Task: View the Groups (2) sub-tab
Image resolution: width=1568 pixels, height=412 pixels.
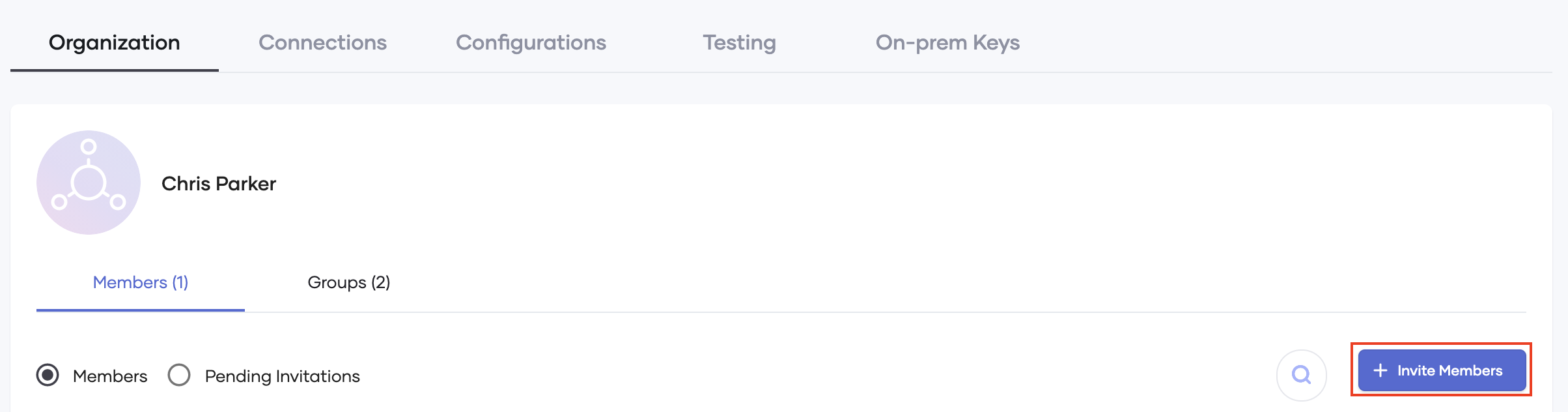Action: pyautogui.click(x=349, y=282)
